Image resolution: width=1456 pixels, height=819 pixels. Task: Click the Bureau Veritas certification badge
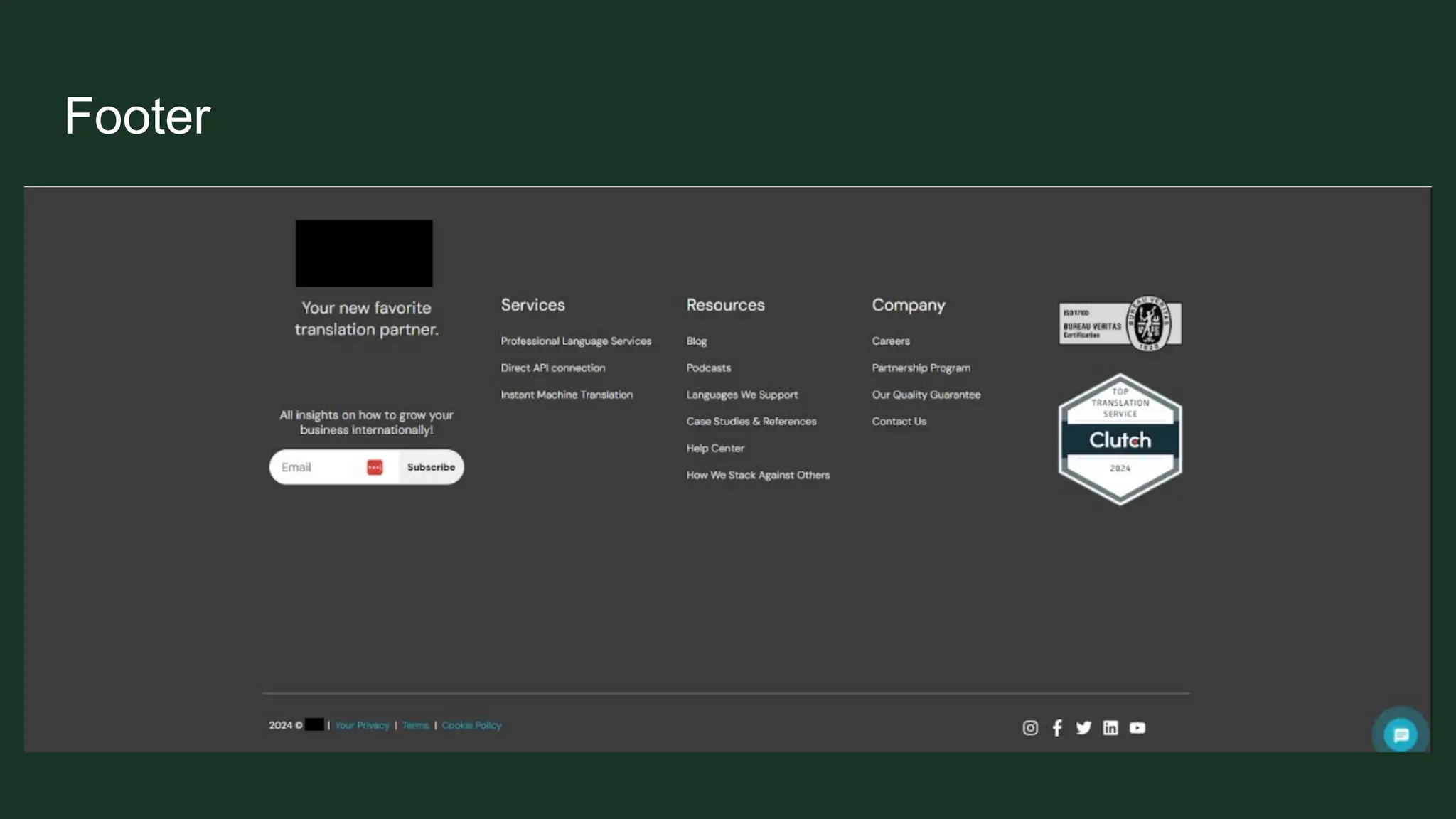(1120, 323)
